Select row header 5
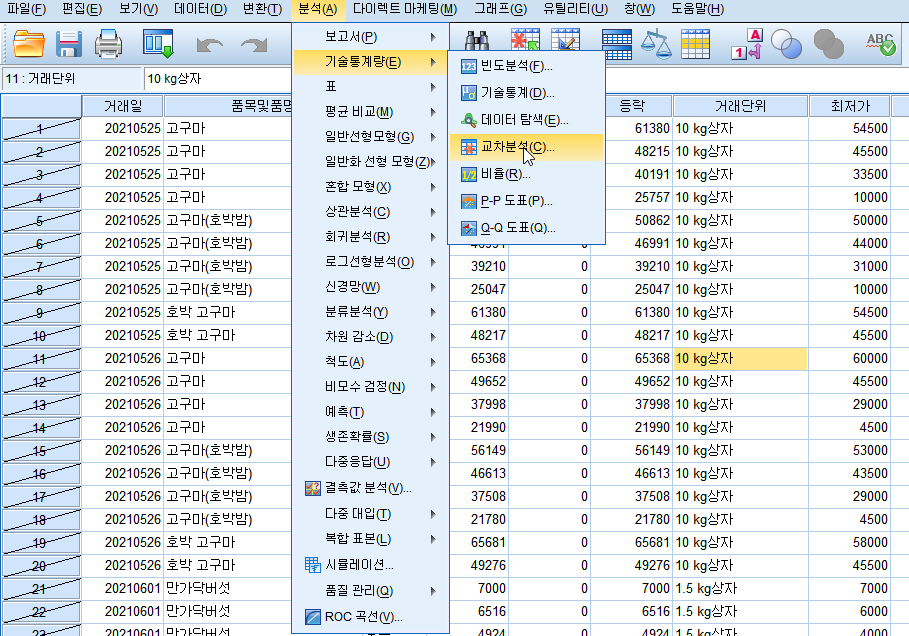 [41, 221]
